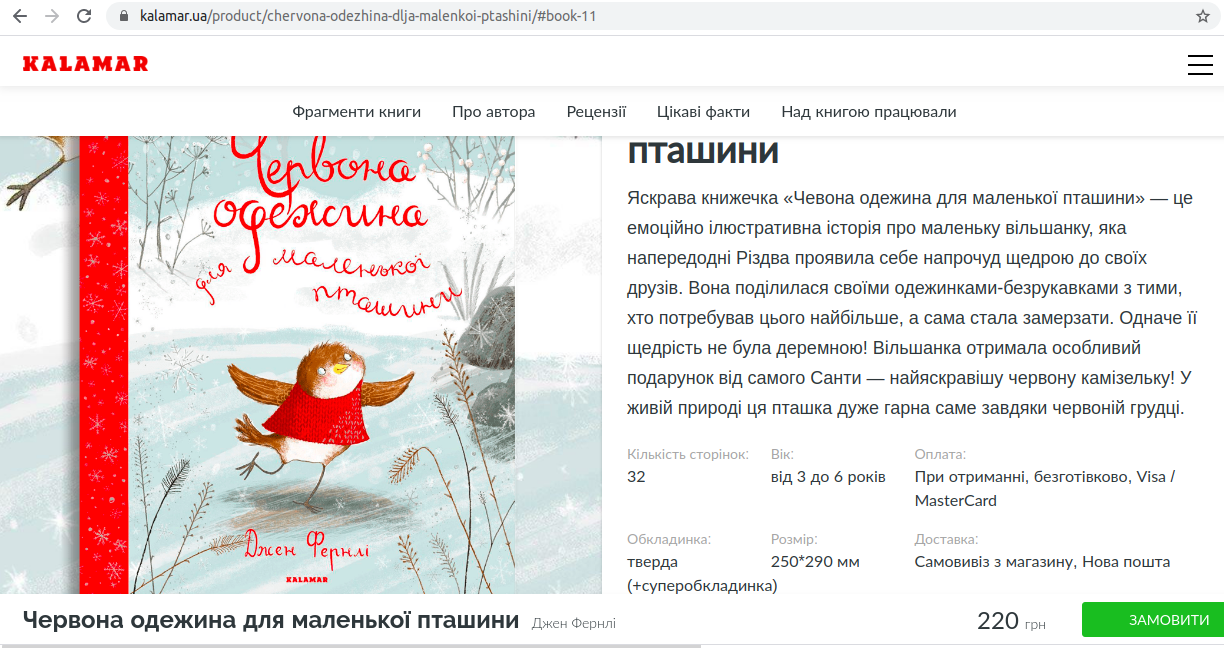Click the browser back arrow
Screen dimensions: 1224x648
[x=20, y=16]
